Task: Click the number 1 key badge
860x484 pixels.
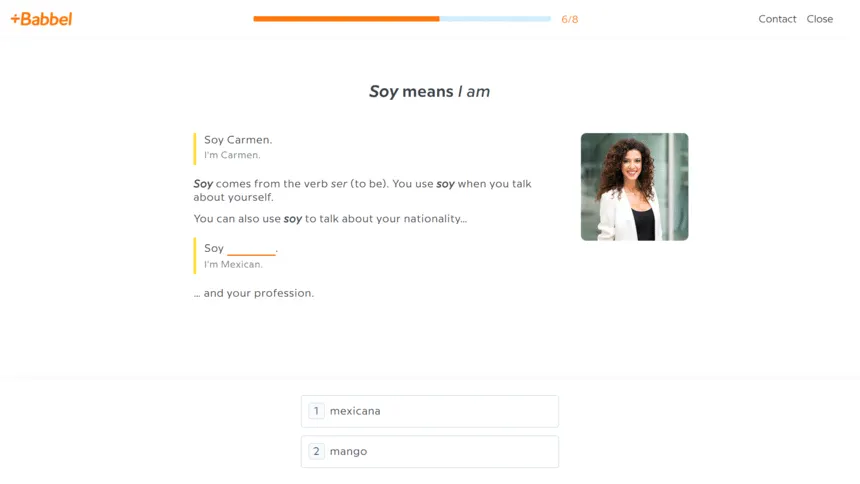Action: pyautogui.click(x=316, y=411)
